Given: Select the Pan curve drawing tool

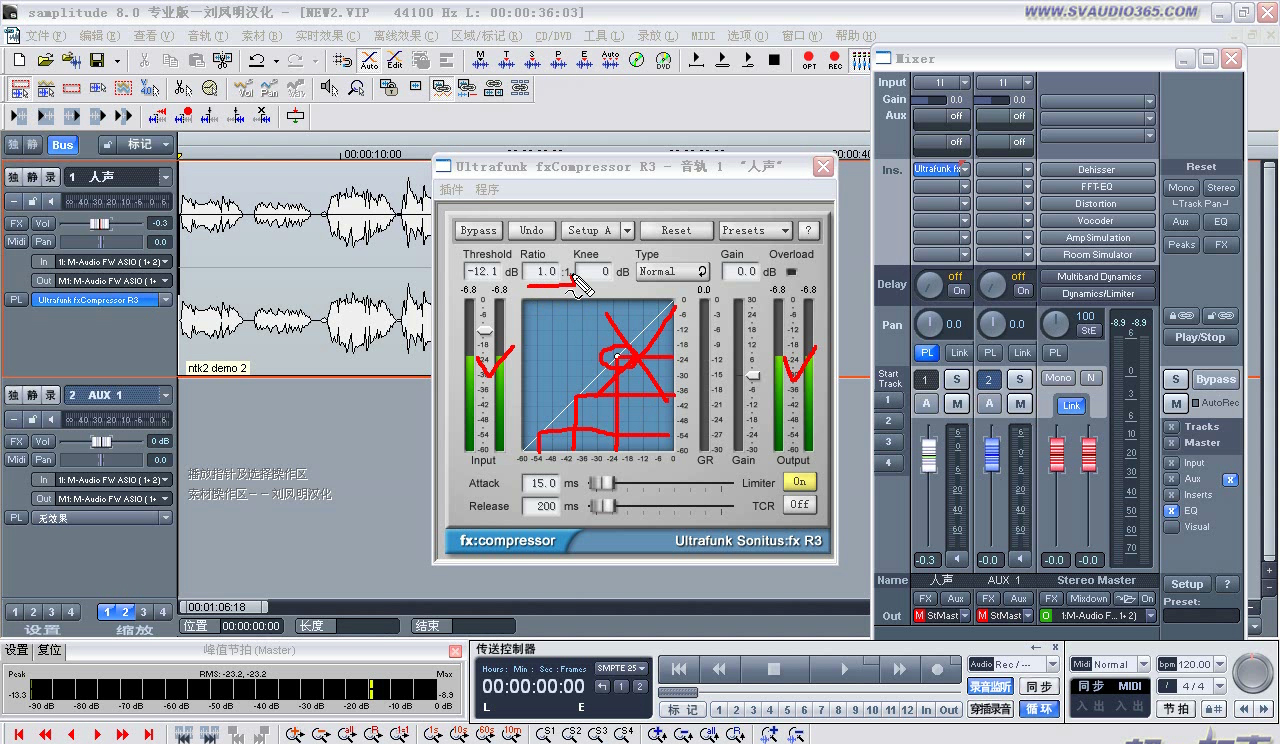Looking at the screenshot, I should tap(270, 89).
